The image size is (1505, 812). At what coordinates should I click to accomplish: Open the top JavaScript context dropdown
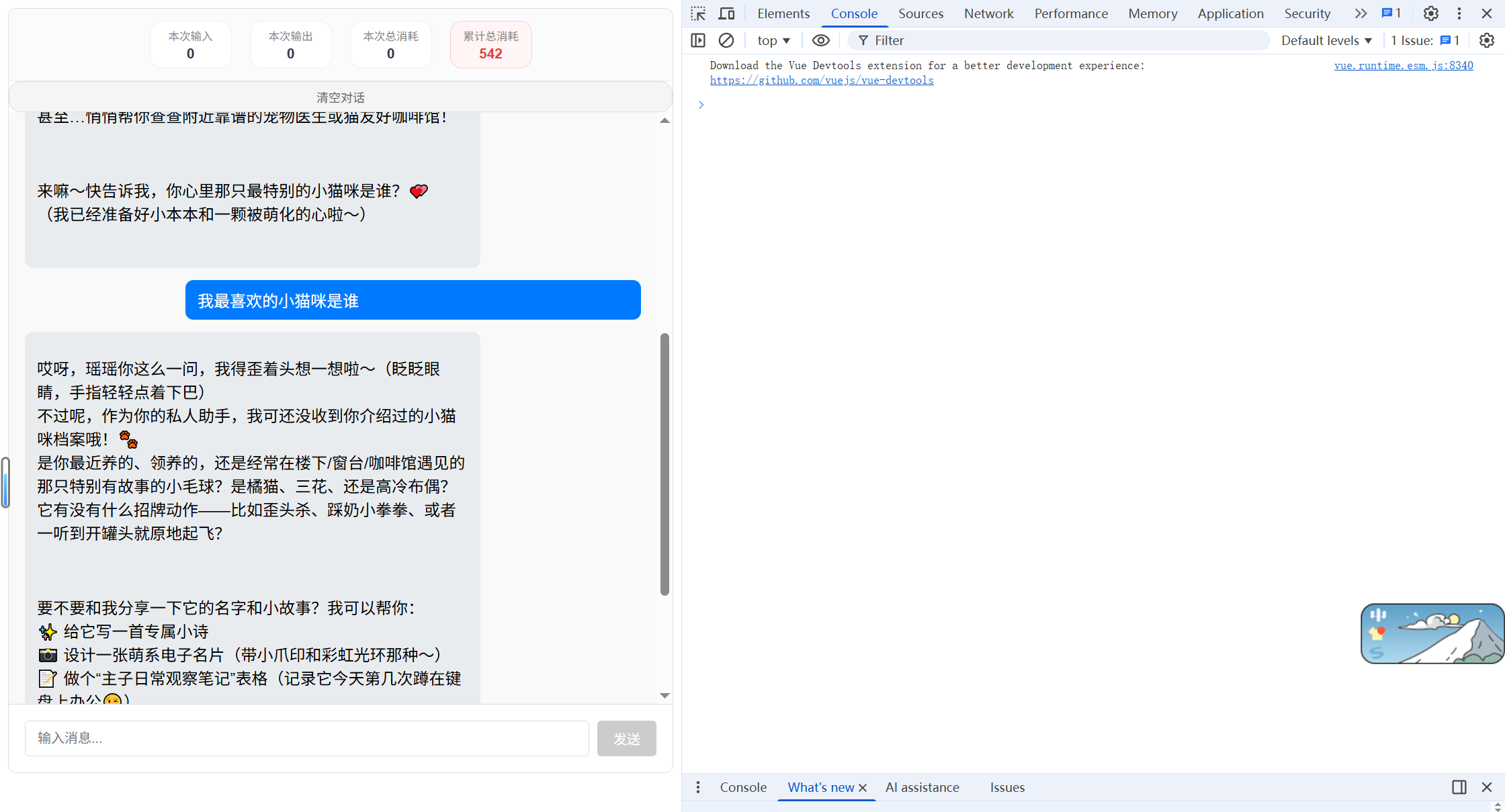[x=773, y=40]
